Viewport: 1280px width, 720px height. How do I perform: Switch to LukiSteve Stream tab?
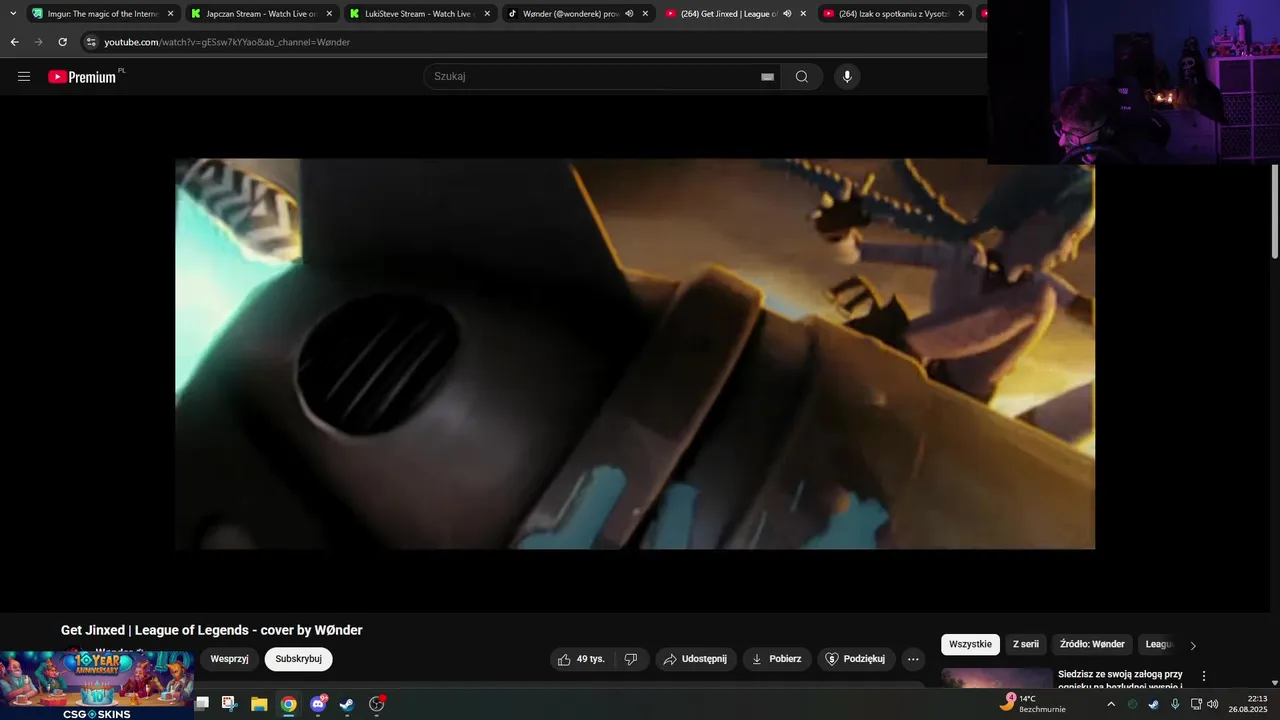419,14
